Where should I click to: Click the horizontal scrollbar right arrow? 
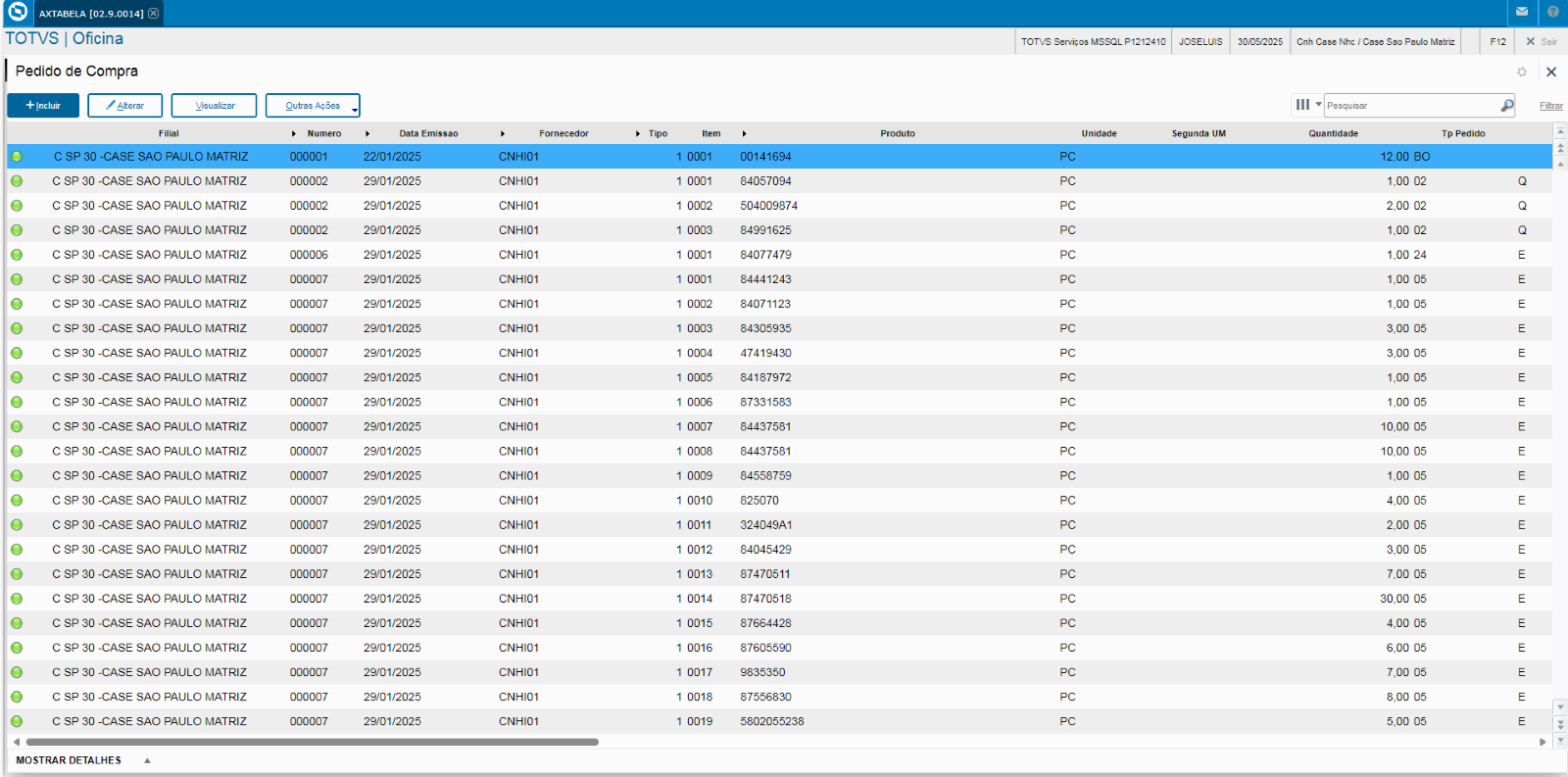click(x=1543, y=742)
